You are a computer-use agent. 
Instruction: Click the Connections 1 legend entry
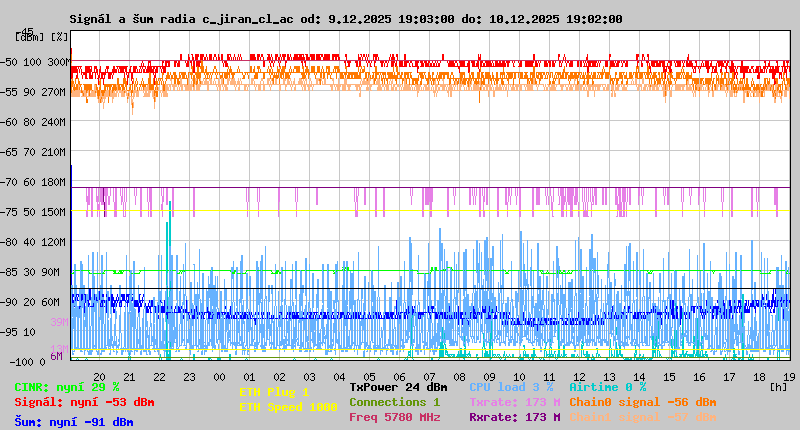[x=394, y=402]
